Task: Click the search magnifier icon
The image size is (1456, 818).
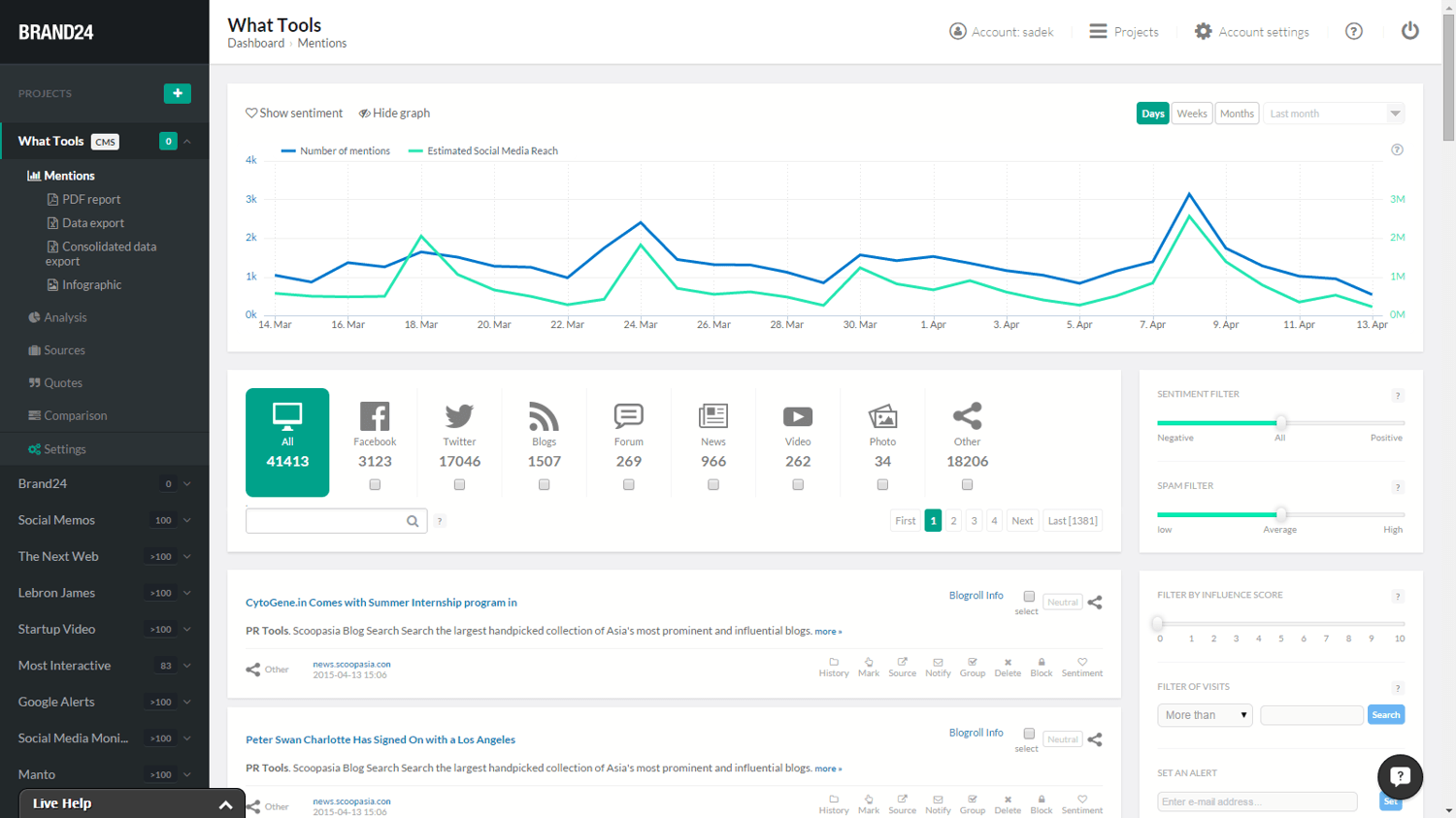Action: point(413,521)
